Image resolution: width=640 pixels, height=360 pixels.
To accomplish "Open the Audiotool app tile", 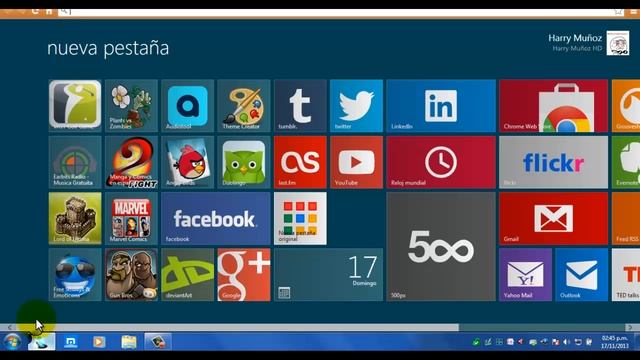I will (x=188, y=106).
